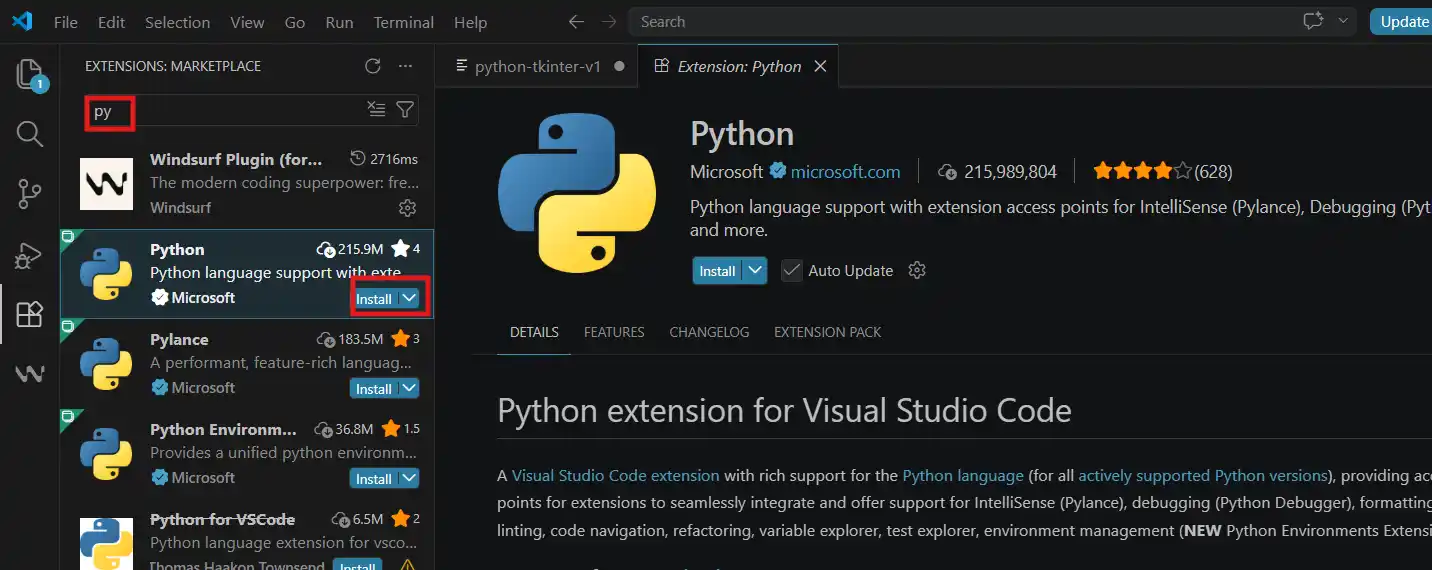Screen dimensions: 1432x570
Task: Switch to the CHANGELOG tab
Action: click(x=709, y=332)
